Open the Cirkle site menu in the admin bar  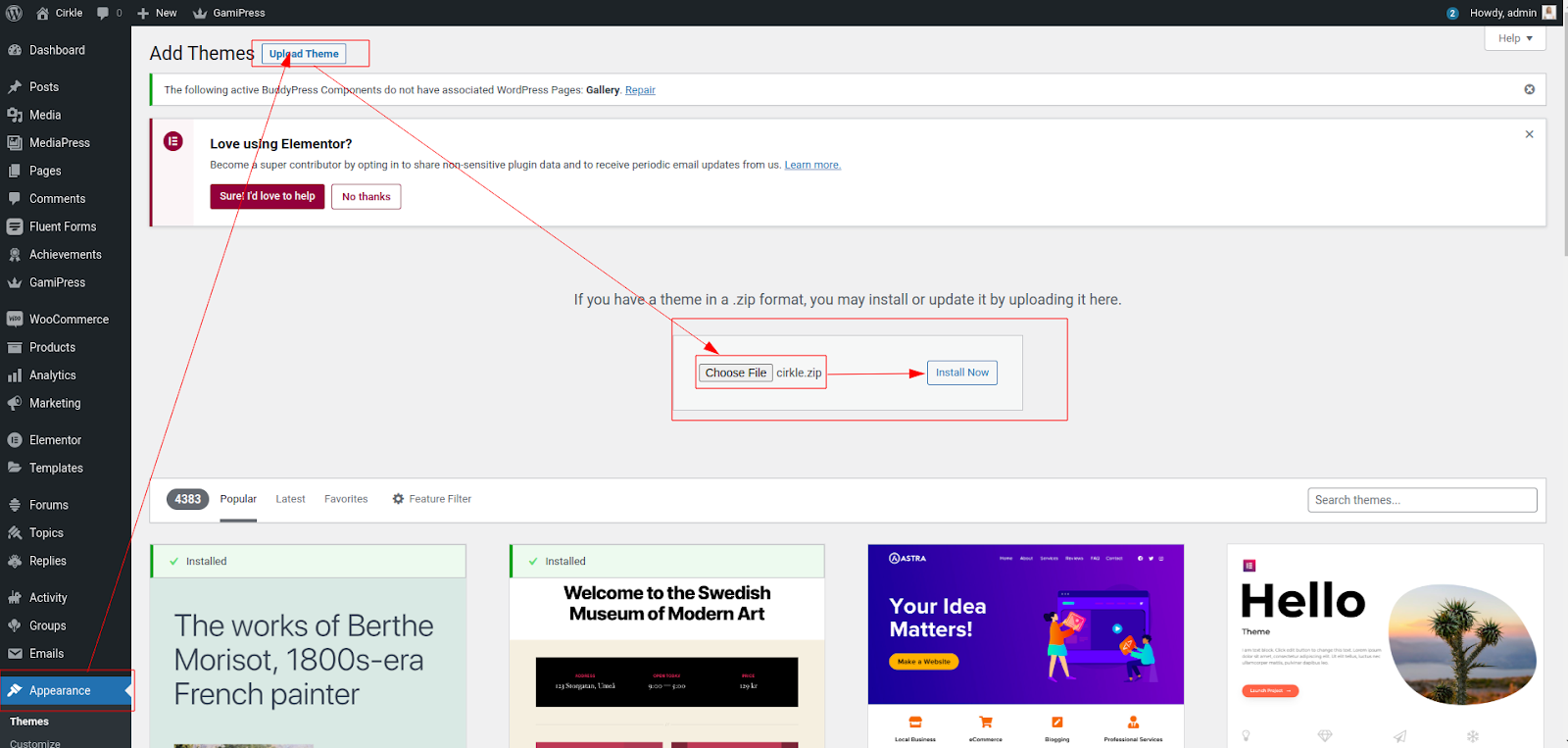[59, 13]
